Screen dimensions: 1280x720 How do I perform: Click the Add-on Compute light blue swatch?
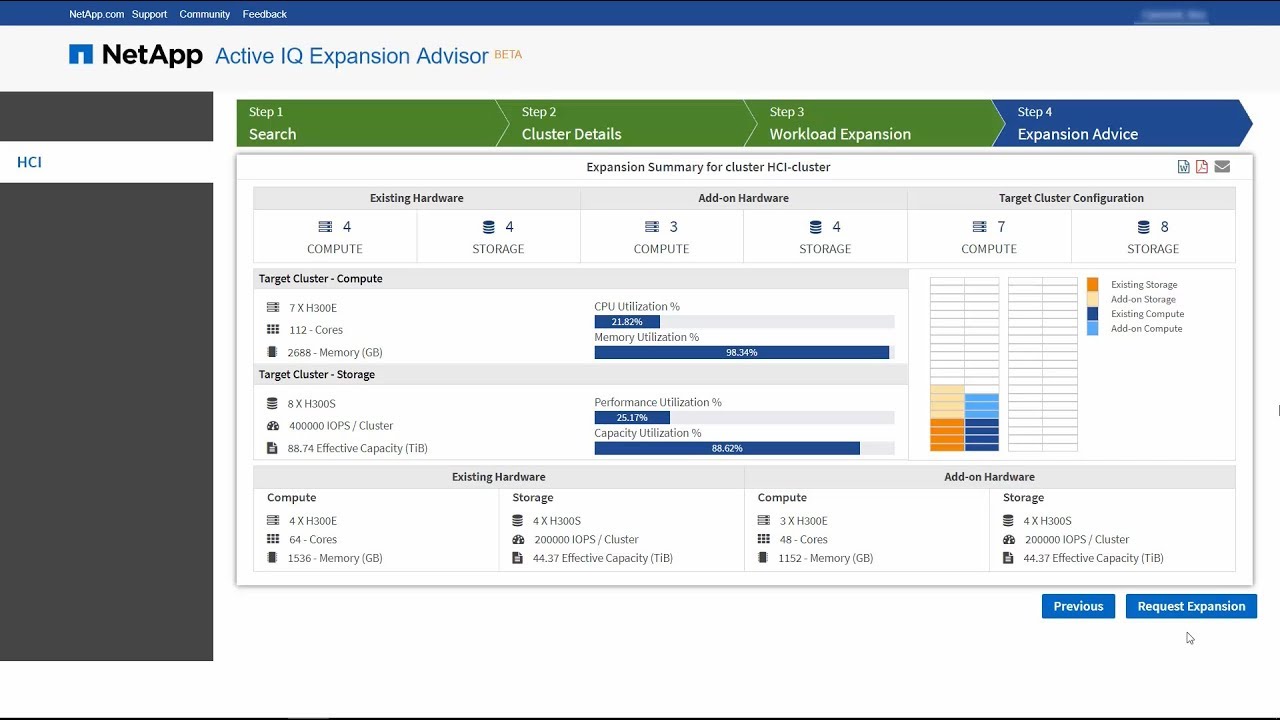coord(1093,328)
